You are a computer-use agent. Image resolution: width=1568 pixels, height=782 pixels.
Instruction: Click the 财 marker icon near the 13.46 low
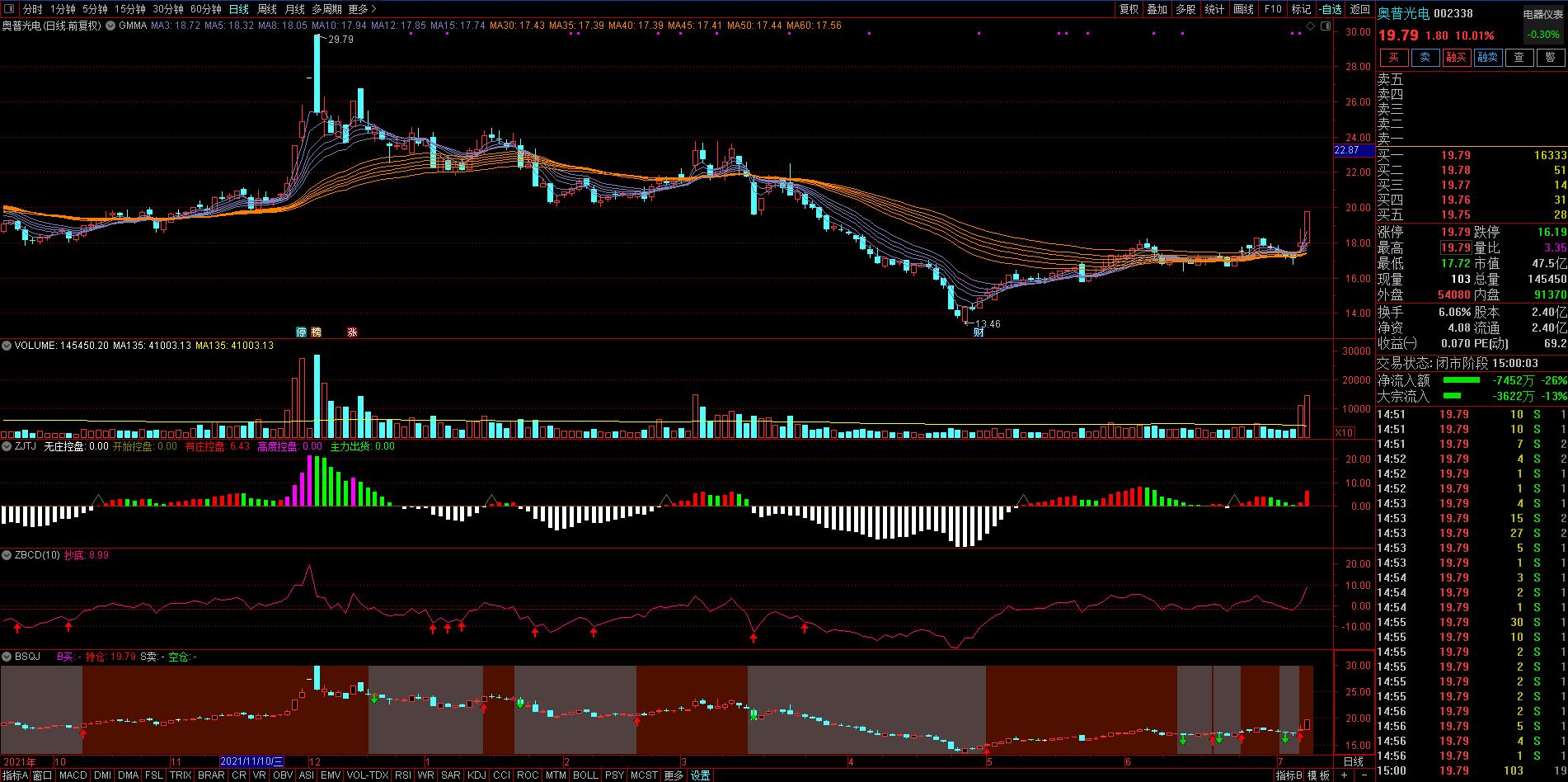click(x=979, y=332)
